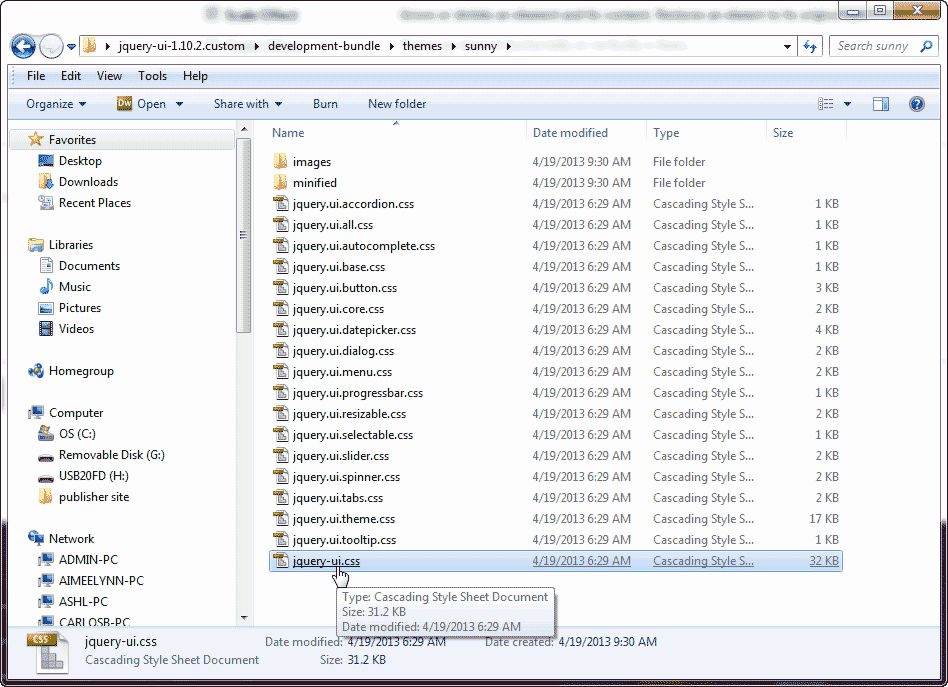Image resolution: width=948 pixels, height=687 pixels.
Task: Click the Network icon in navigation pane
Action: (x=36, y=538)
